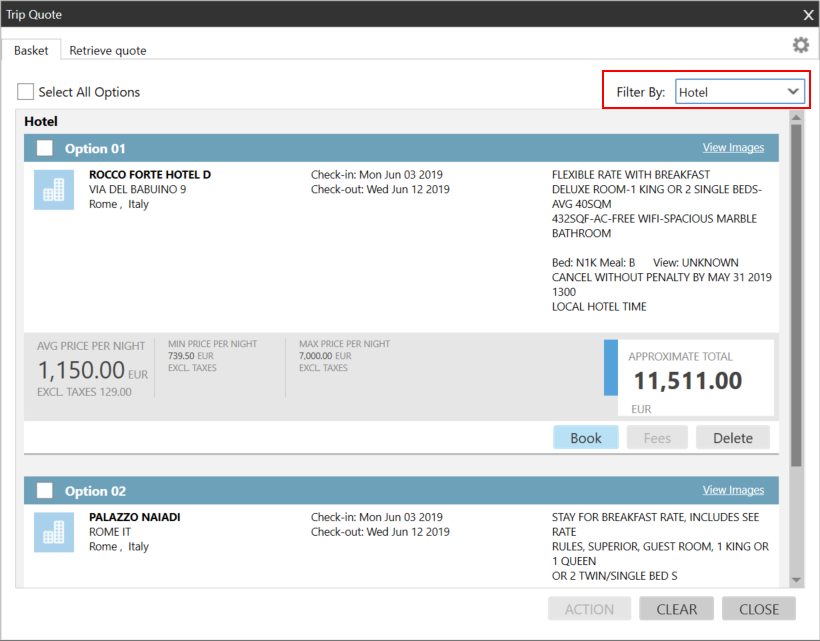820x641 pixels.
Task: Close the Trip Quote window
Action: pos(808,15)
